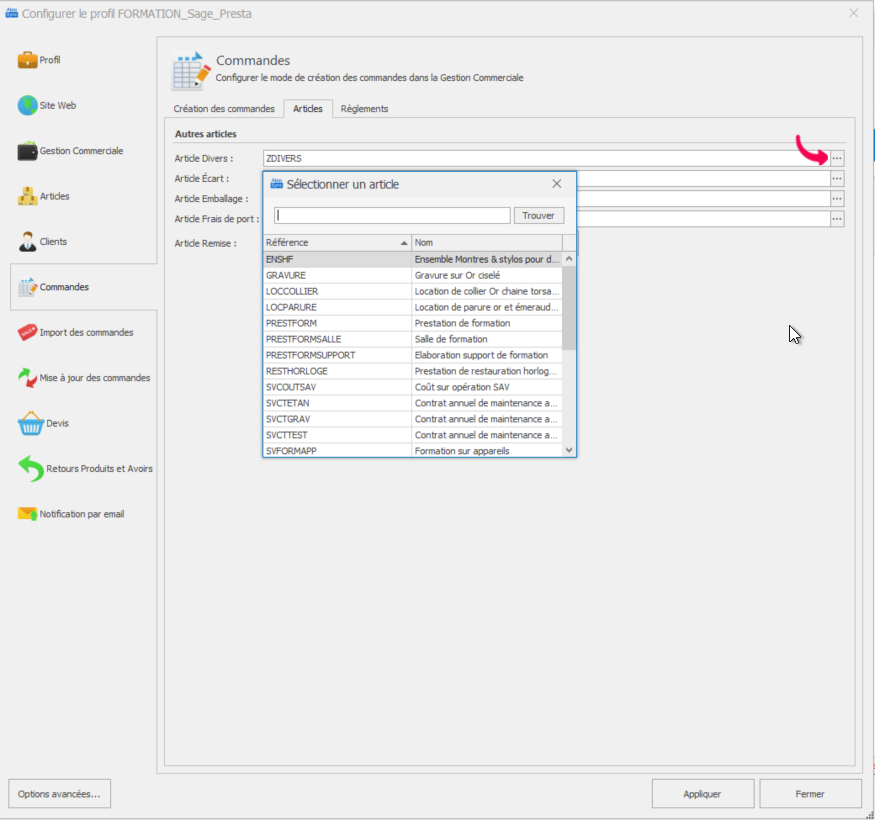Click the Articles boxes icon

click(27, 196)
